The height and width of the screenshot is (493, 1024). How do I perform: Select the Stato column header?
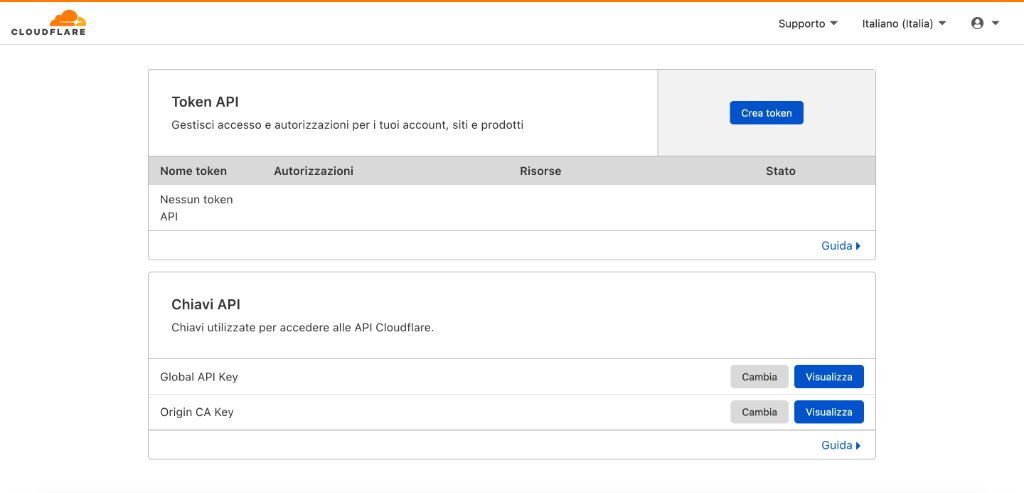click(780, 171)
